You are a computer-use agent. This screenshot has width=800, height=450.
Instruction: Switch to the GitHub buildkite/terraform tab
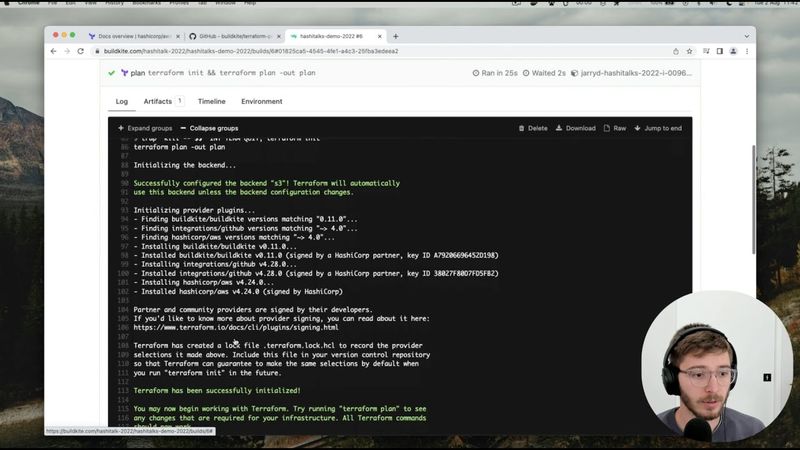[x=235, y=36]
